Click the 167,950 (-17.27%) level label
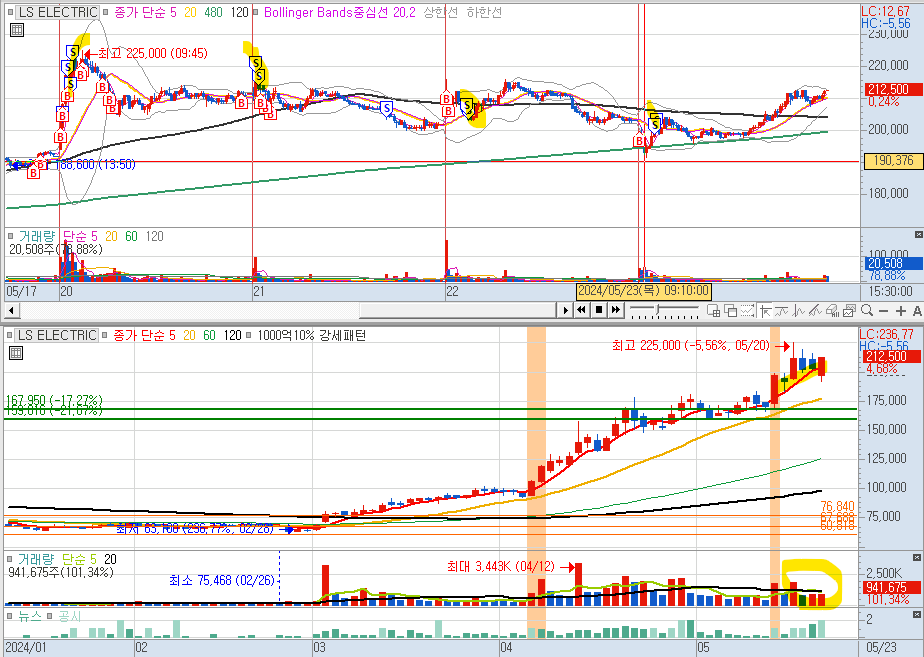This screenshot has height=657, width=924. (x=54, y=401)
